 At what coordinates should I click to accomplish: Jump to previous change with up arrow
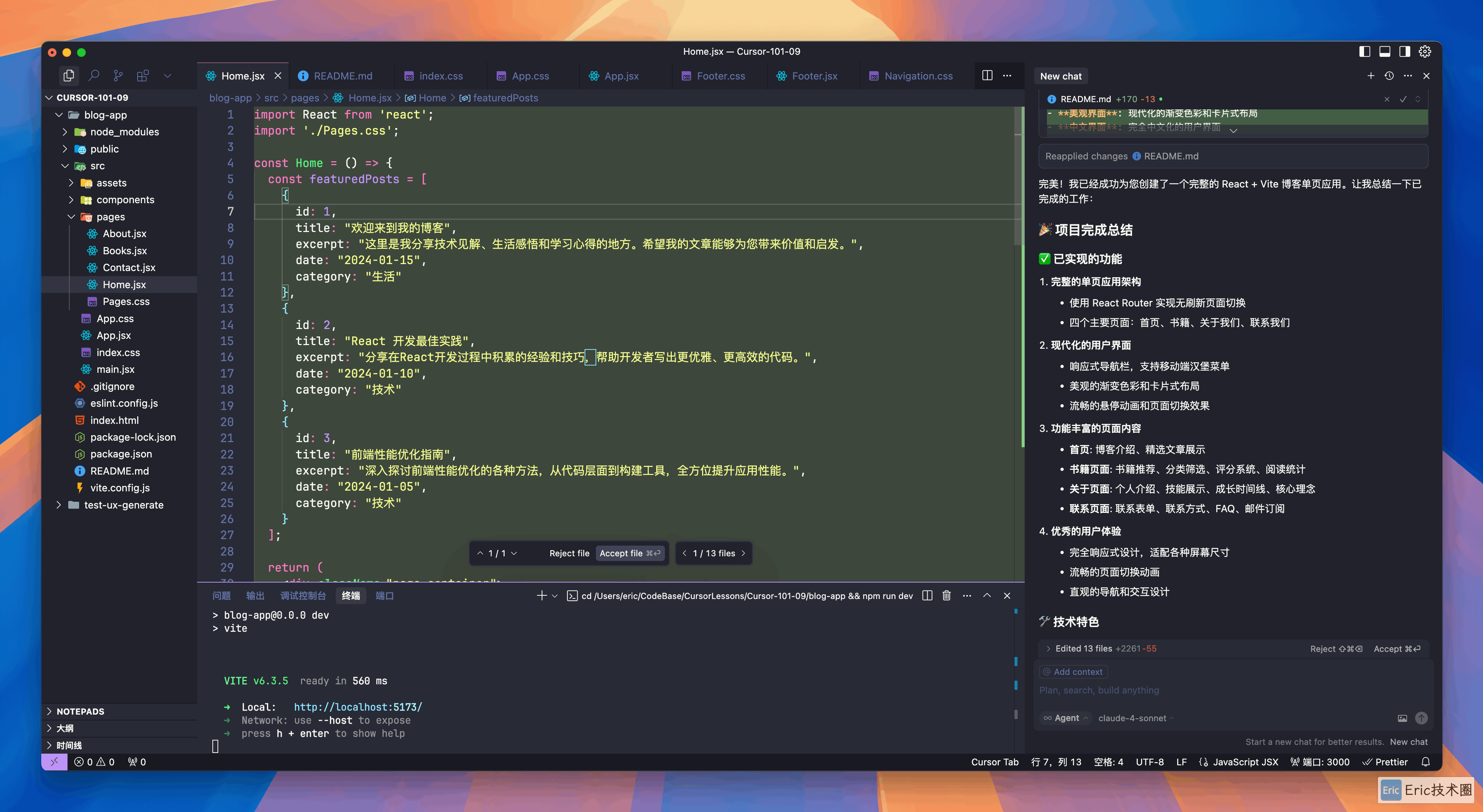(x=480, y=553)
